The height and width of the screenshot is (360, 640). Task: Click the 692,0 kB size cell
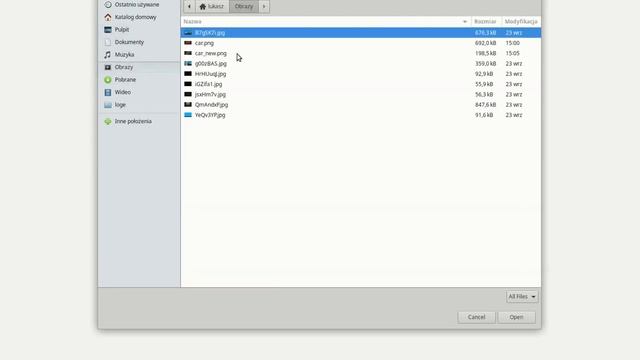tap(485, 43)
